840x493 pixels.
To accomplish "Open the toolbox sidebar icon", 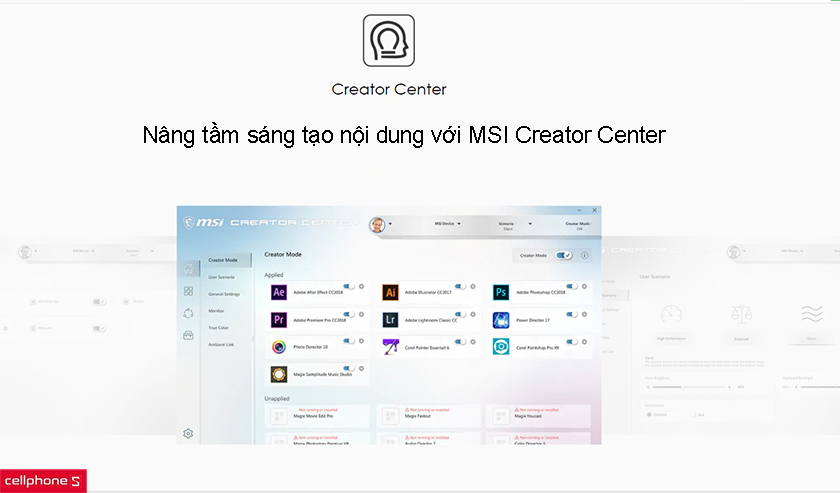I will pos(188,335).
